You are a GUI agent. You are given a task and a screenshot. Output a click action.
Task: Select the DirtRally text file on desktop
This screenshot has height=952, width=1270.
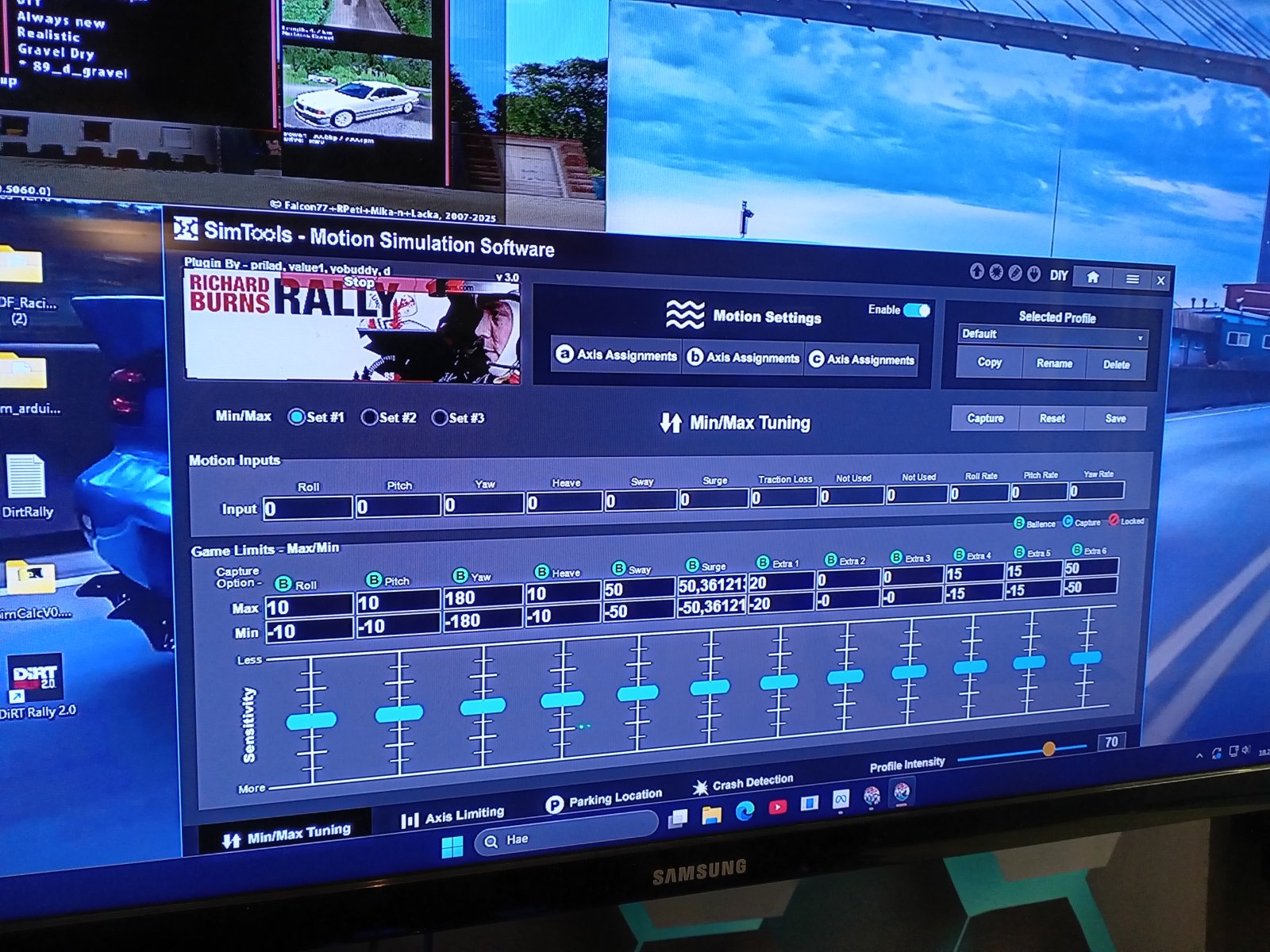[x=26, y=485]
